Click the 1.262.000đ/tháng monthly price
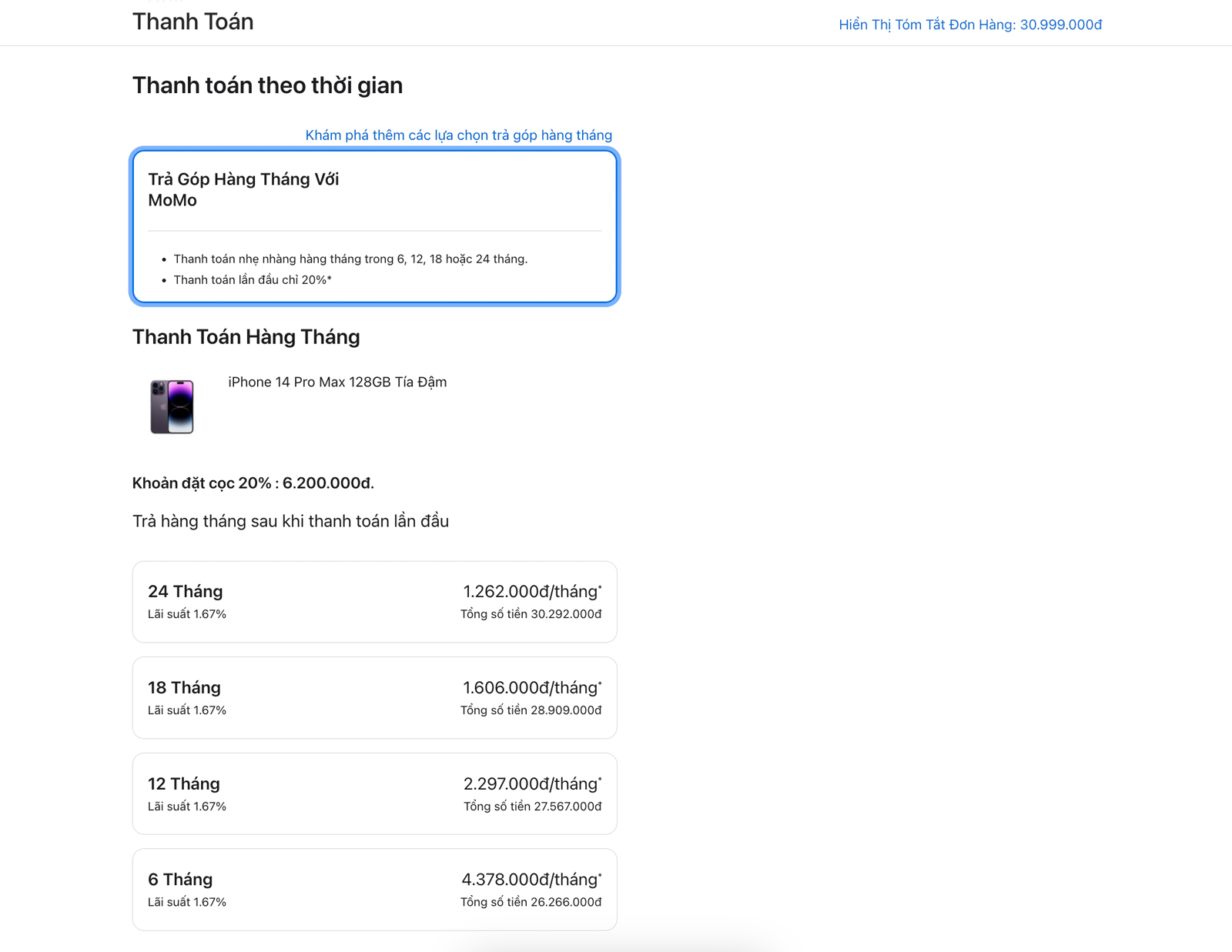 coord(532,591)
